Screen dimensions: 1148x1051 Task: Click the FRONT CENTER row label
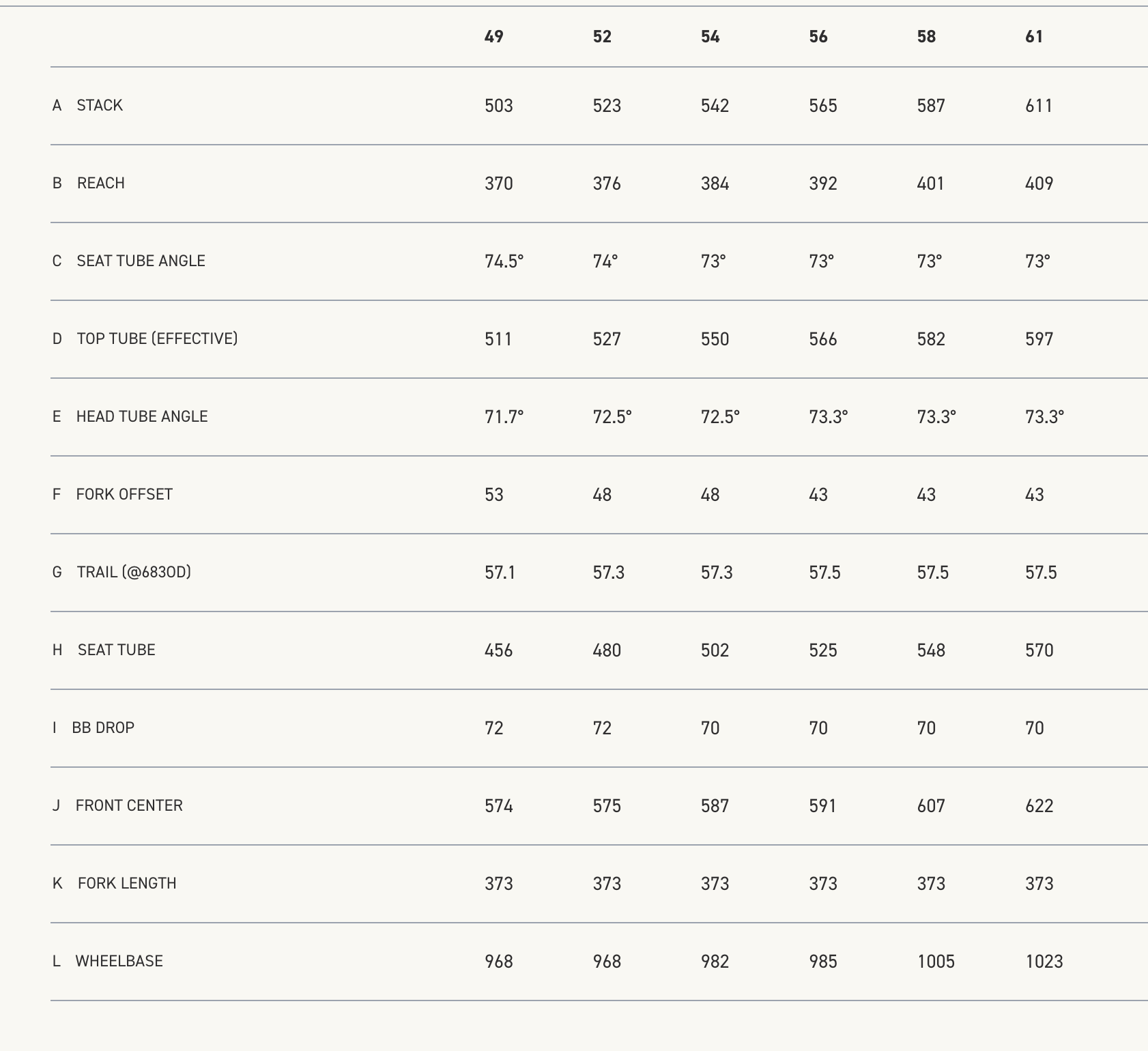(129, 806)
